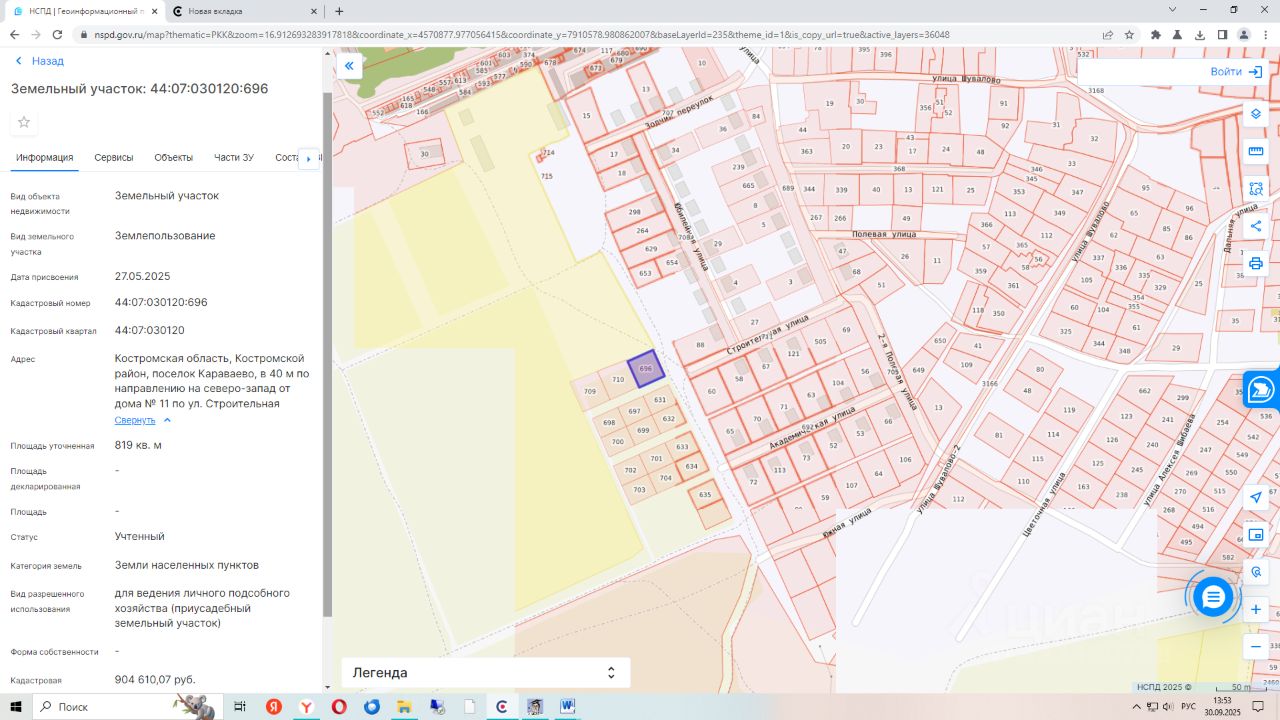
Task: Center map on my location
Action: (1256, 497)
